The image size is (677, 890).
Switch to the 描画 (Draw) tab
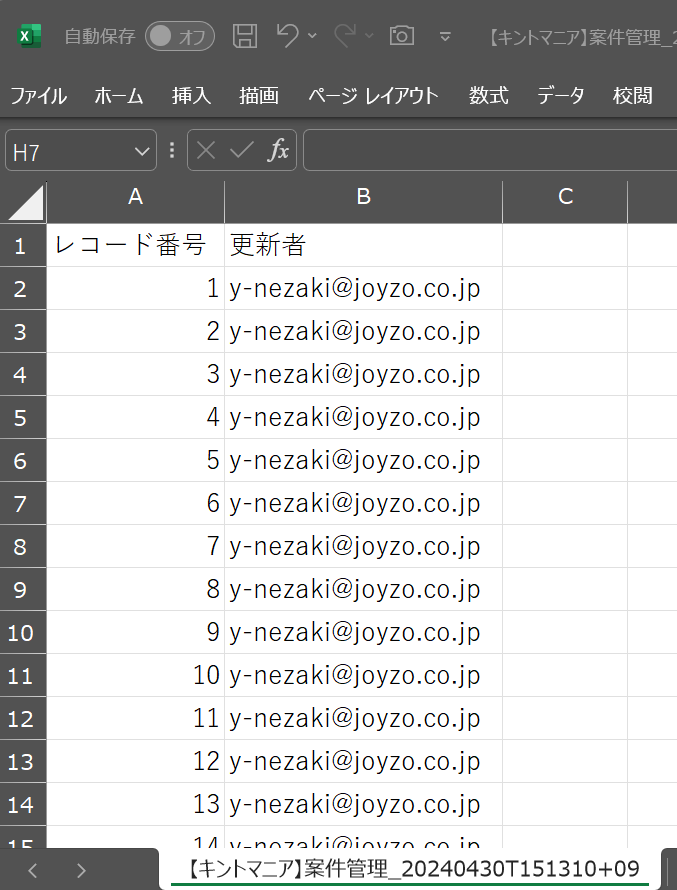coord(259,96)
